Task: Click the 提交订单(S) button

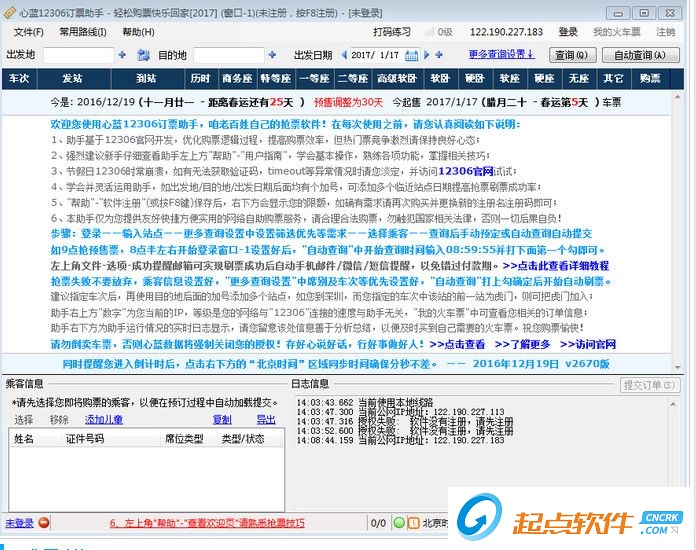Action: (x=649, y=385)
